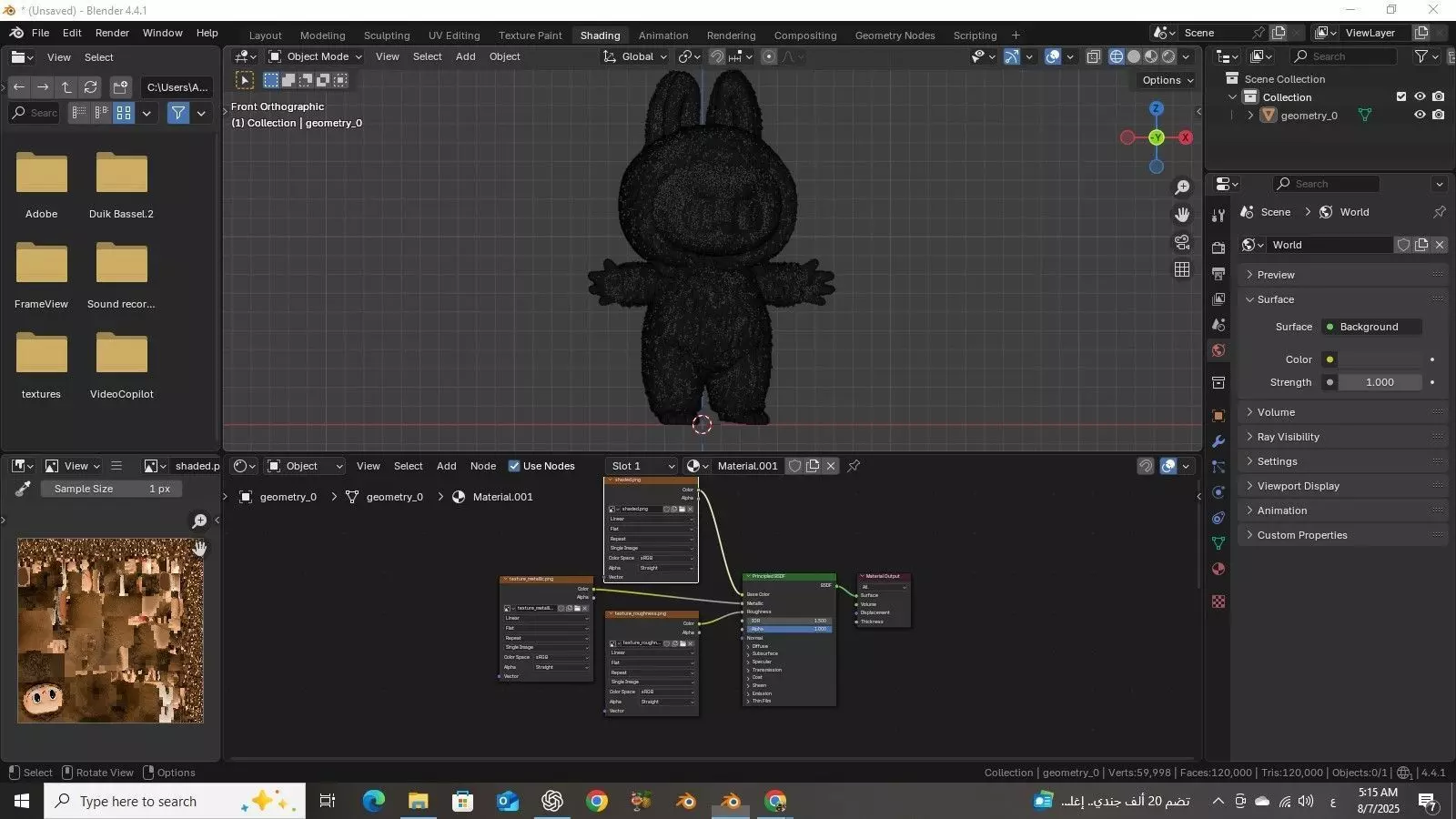Open the View Layer properties tab

1218,298
